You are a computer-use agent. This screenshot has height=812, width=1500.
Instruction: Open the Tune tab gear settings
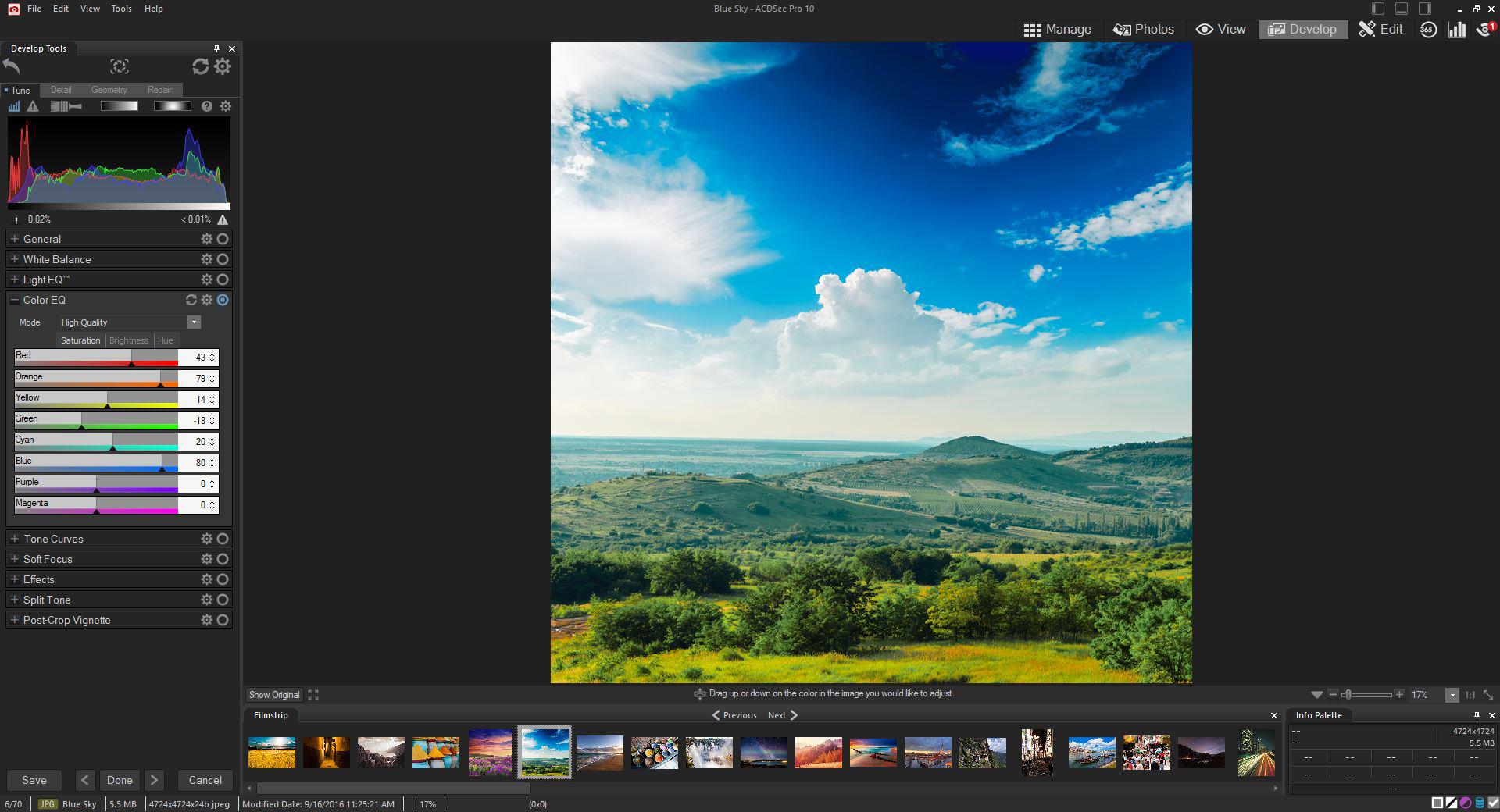click(x=226, y=106)
